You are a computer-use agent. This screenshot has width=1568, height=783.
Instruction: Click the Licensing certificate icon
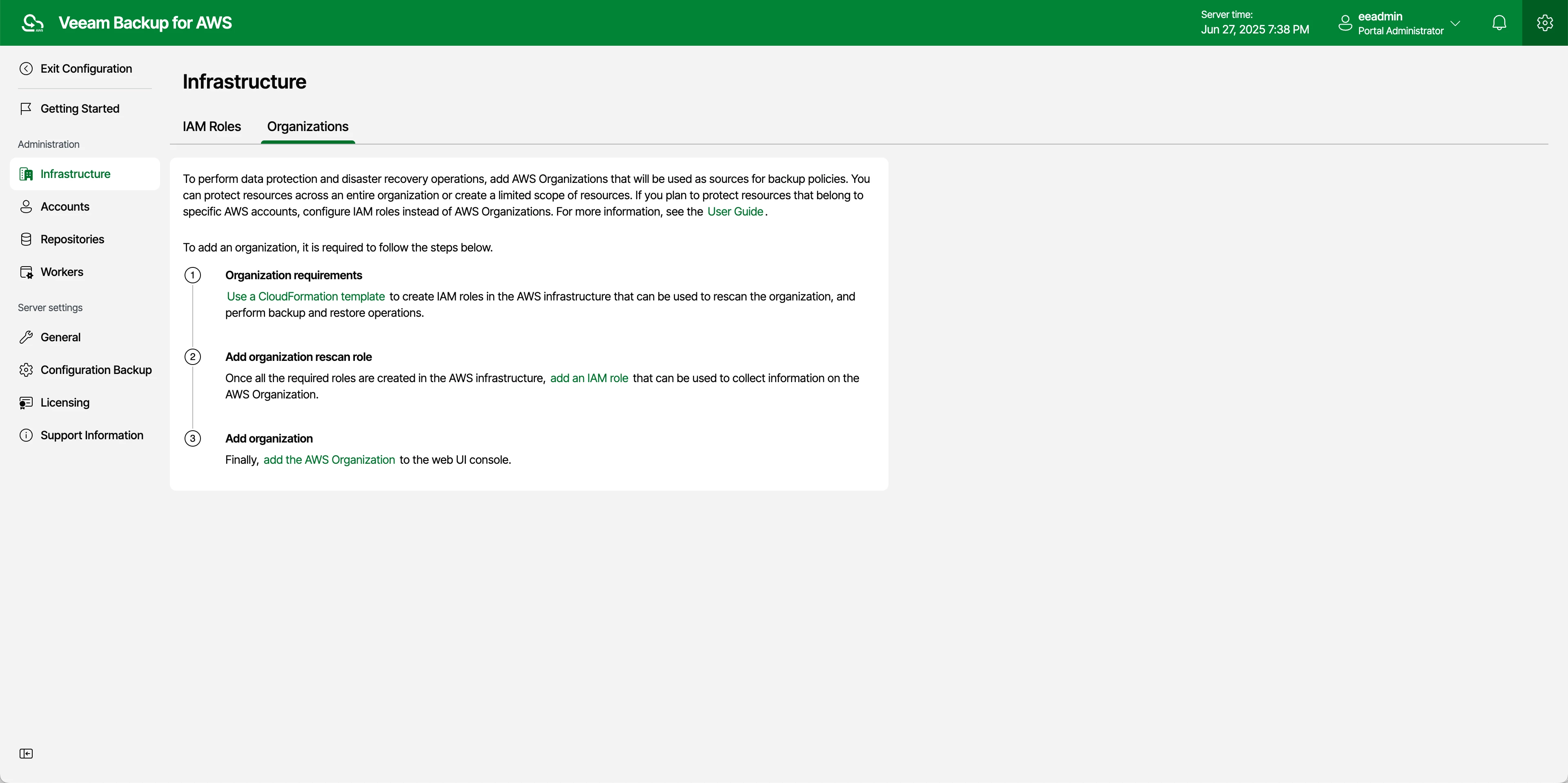coord(26,403)
